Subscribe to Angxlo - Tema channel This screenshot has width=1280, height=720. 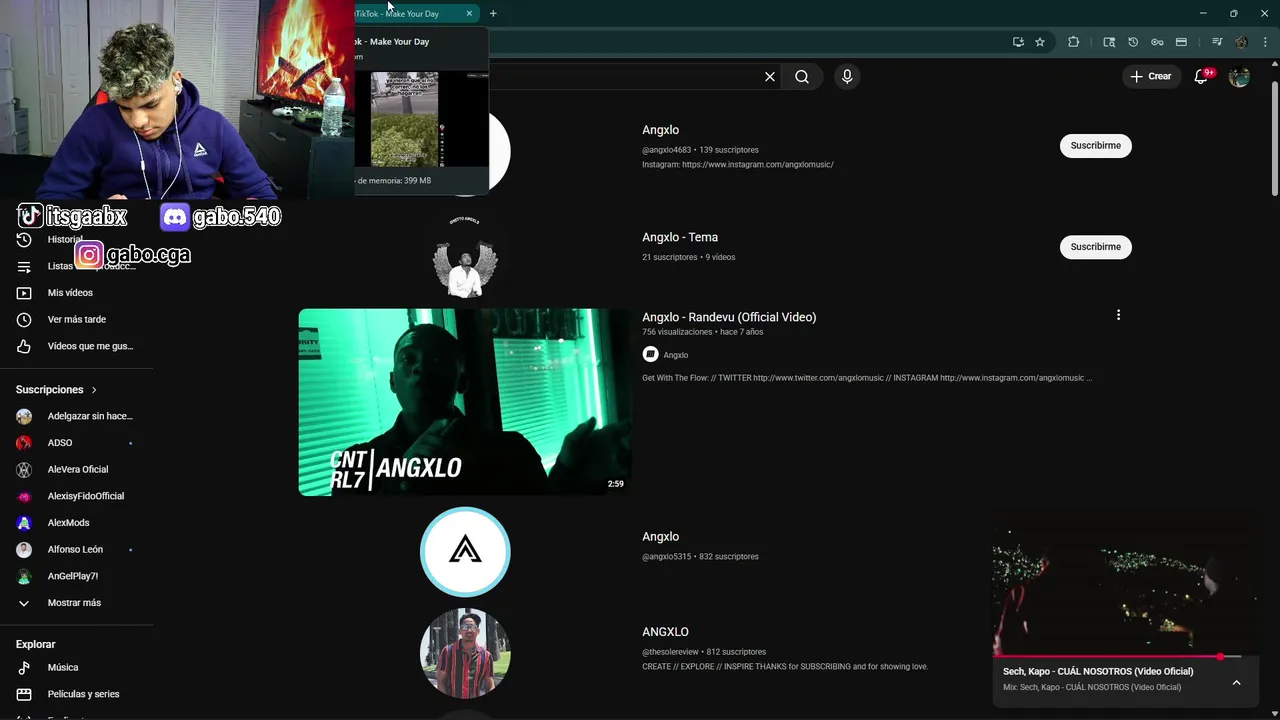[1096, 247]
